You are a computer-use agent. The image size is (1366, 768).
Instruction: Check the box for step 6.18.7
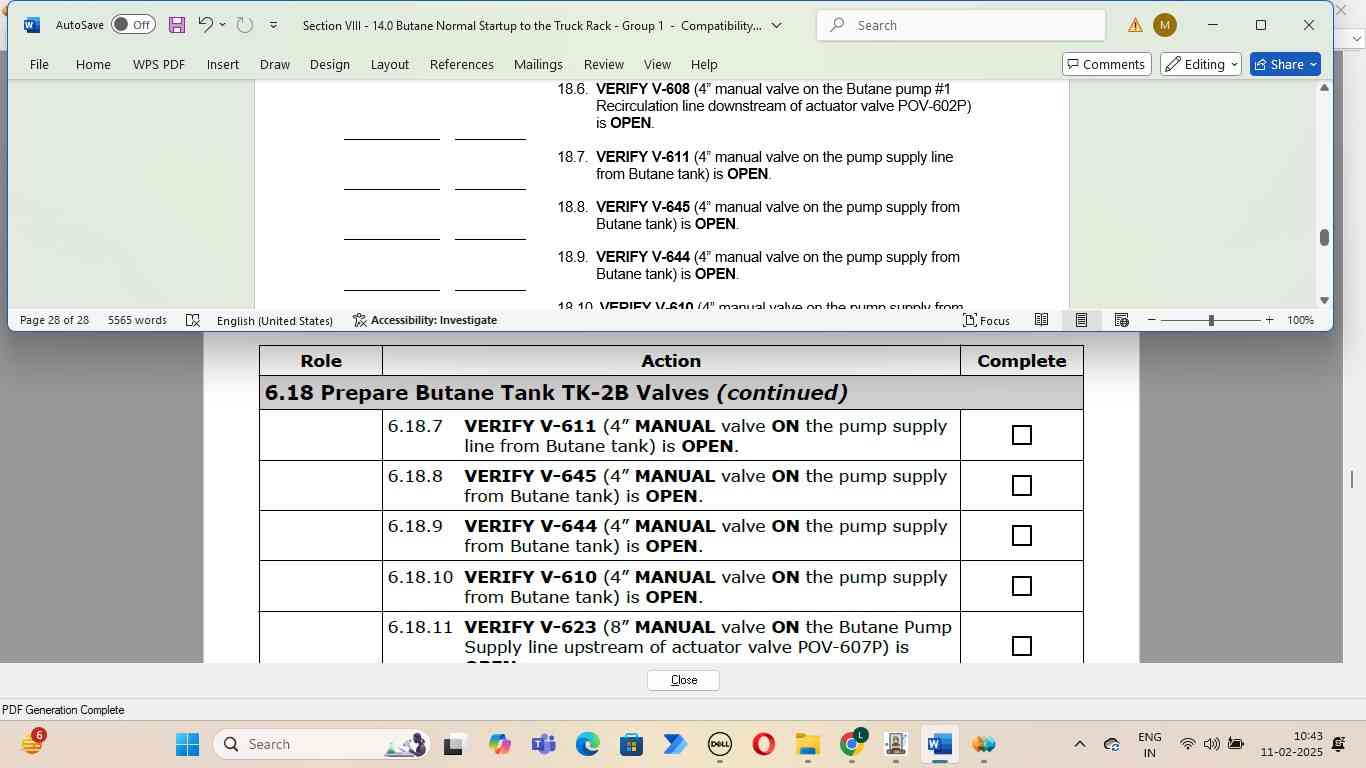1021,435
